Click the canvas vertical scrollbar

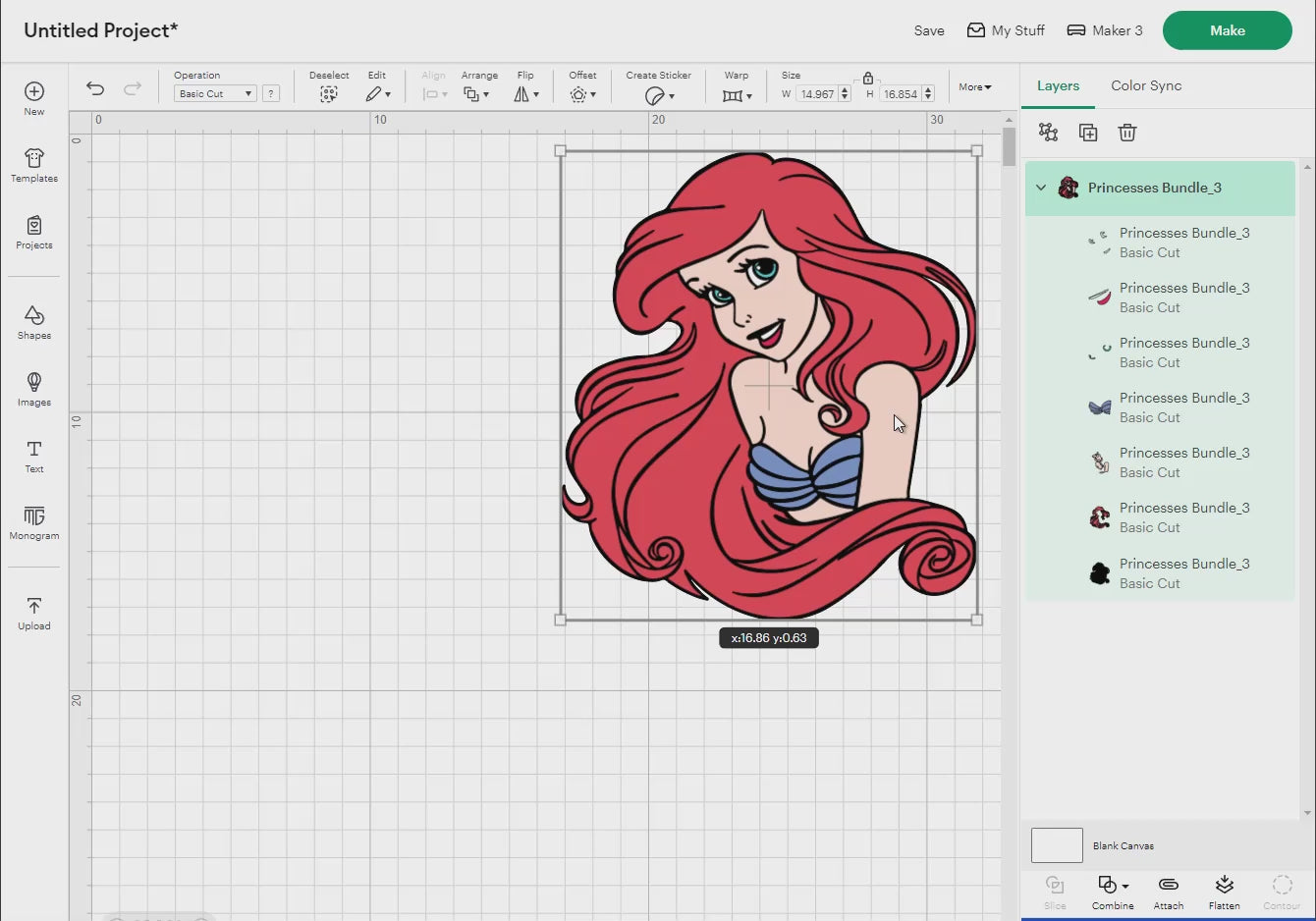coord(1009,147)
